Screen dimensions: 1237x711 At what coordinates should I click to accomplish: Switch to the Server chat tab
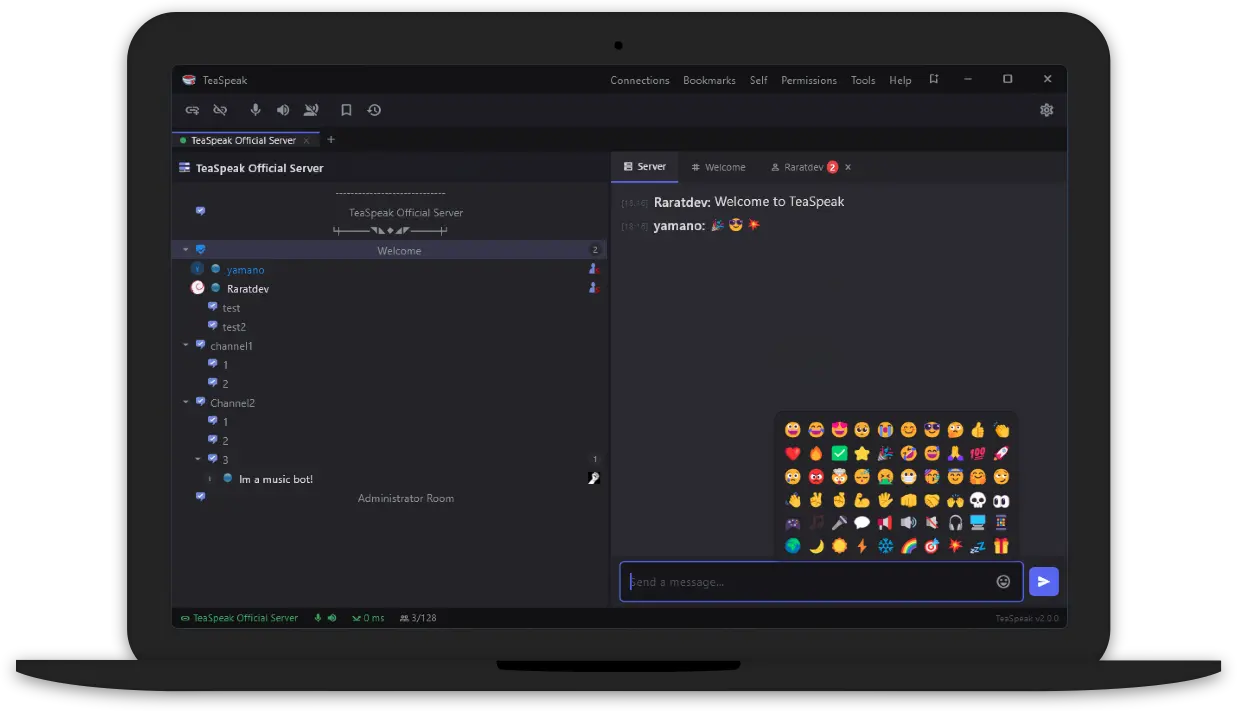pos(644,167)
